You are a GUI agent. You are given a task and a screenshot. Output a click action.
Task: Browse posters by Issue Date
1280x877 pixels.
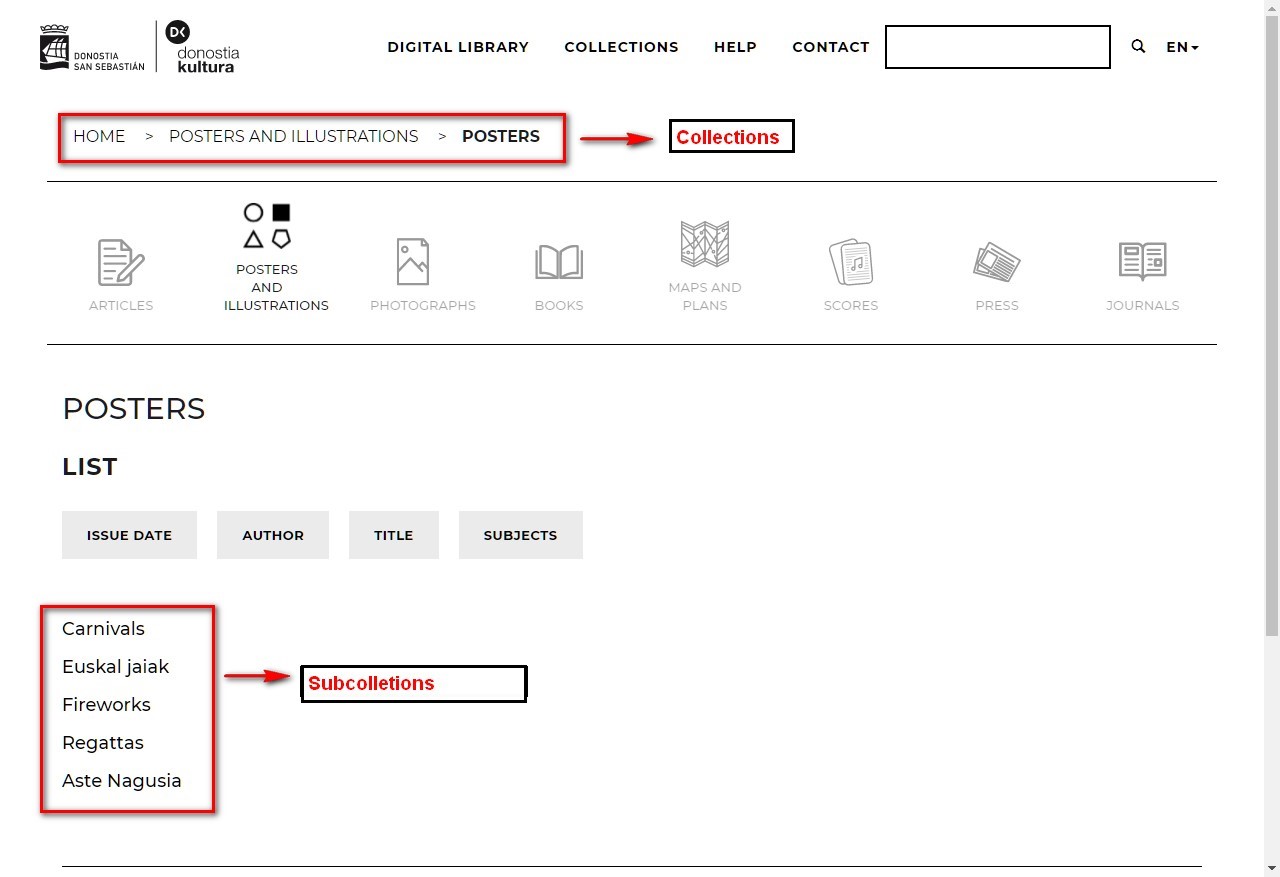129,535
